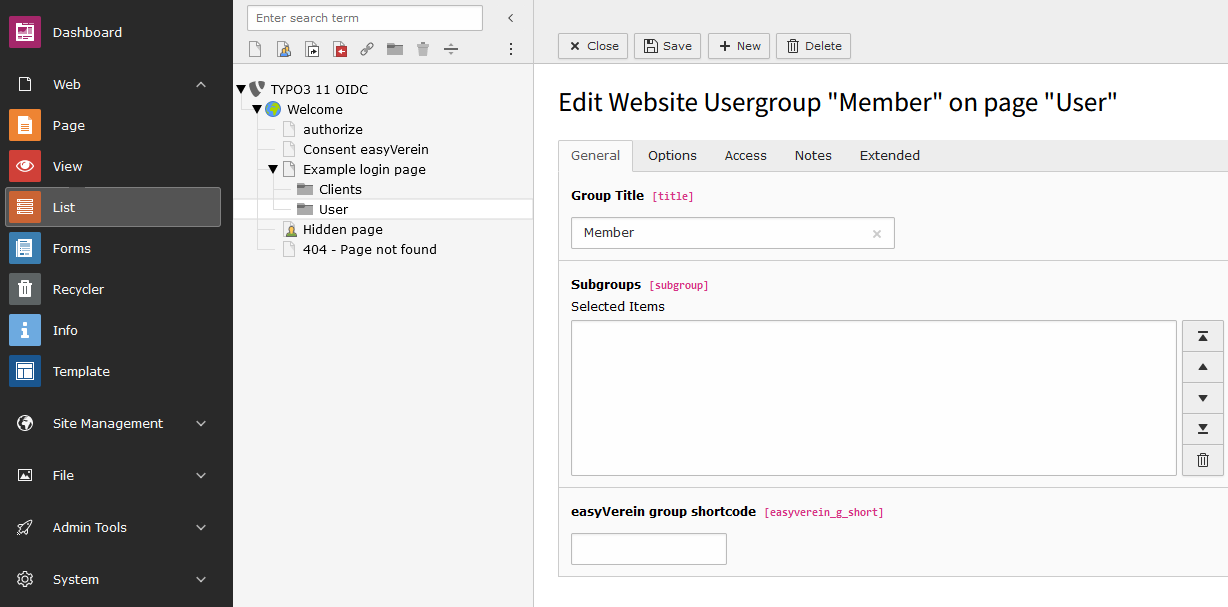Viewport: 1228px width, 607px height.
Task: Remove selected subgroup with trash icon
Action: point(1203,460)
